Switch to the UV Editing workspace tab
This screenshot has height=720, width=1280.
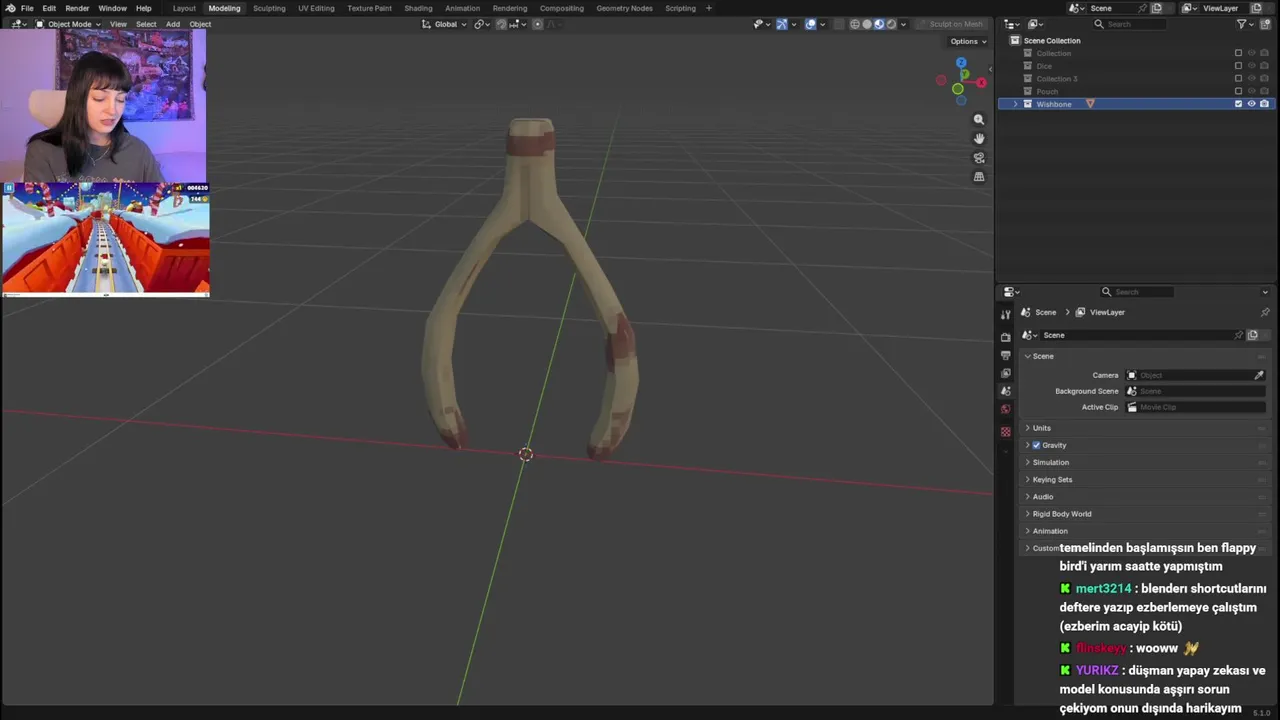point(316,8)
